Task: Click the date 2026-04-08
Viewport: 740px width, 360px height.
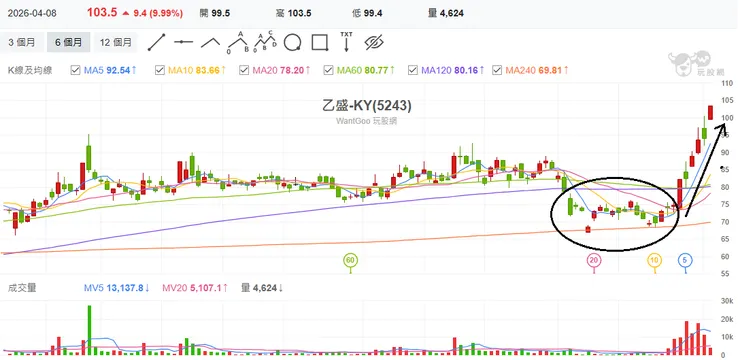Action: coord(32,13)
